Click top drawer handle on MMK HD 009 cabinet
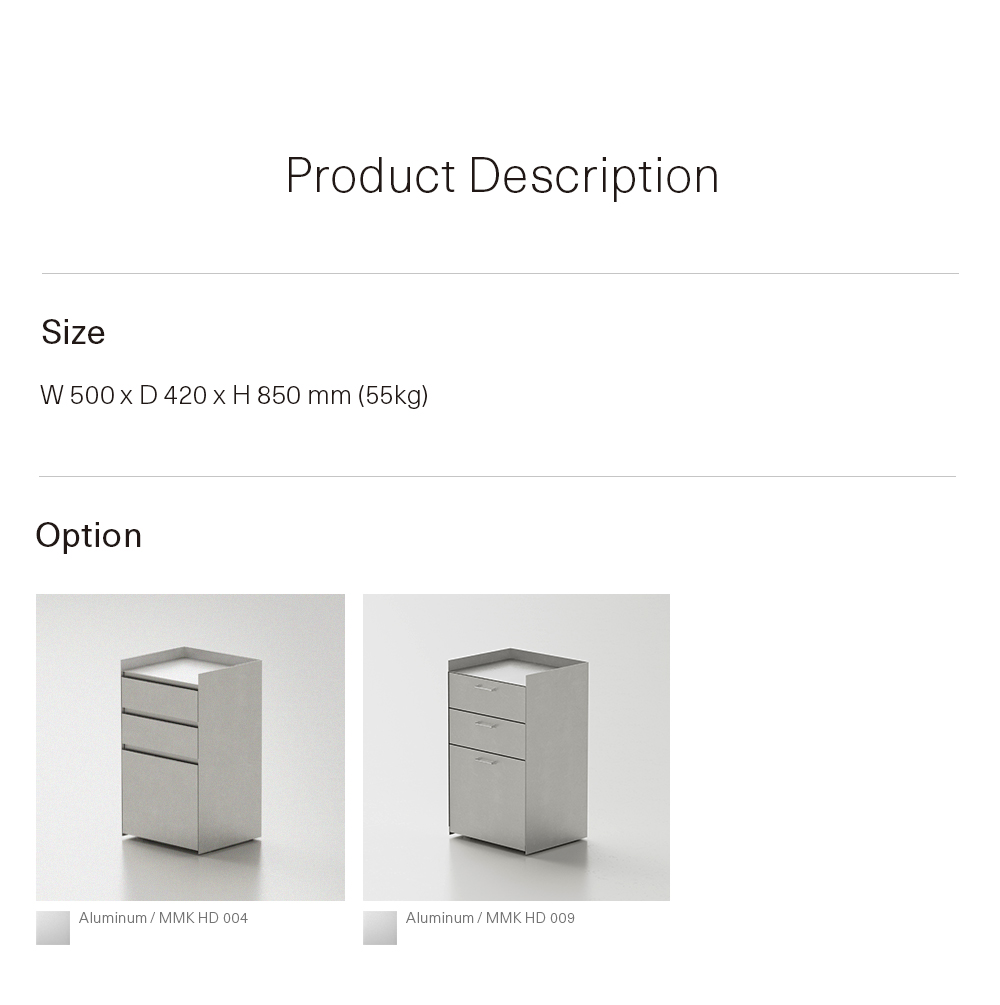This screenshot has width=1000, height=1005. (x=486, y=689)
